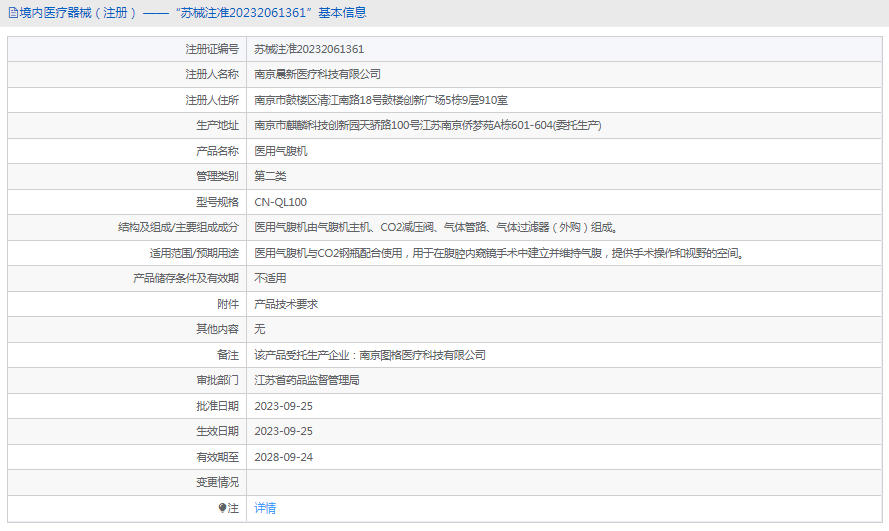Click the 管理类别 label

(217, 176)
